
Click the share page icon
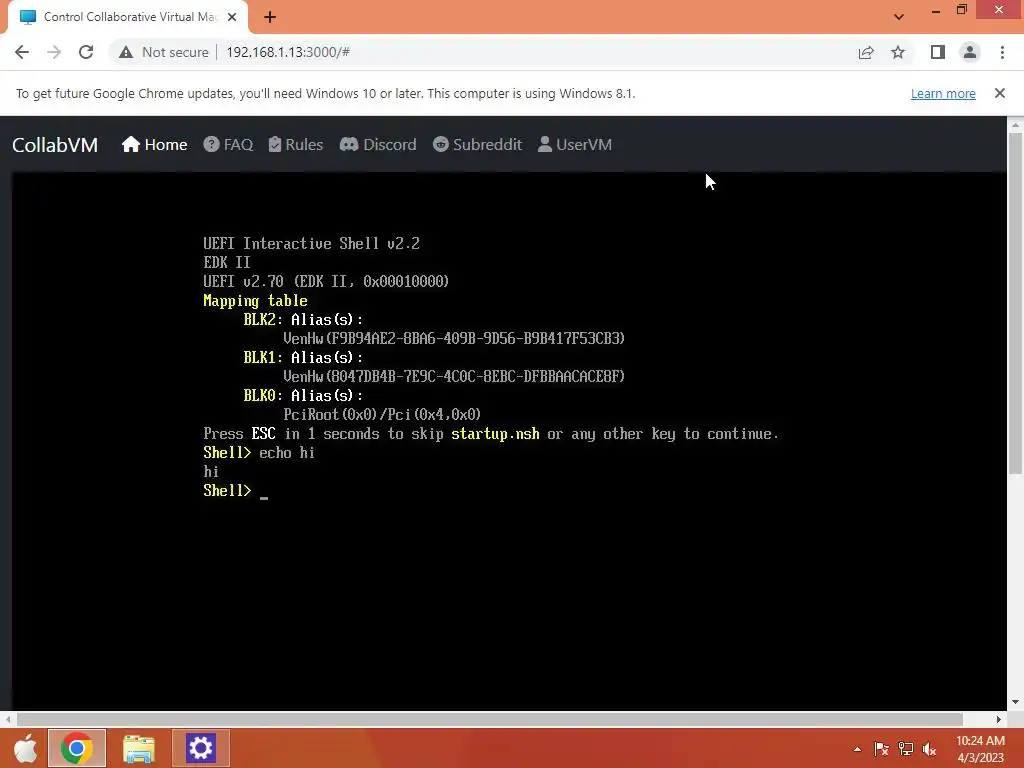pyautogui.click(x=866, y=52)
